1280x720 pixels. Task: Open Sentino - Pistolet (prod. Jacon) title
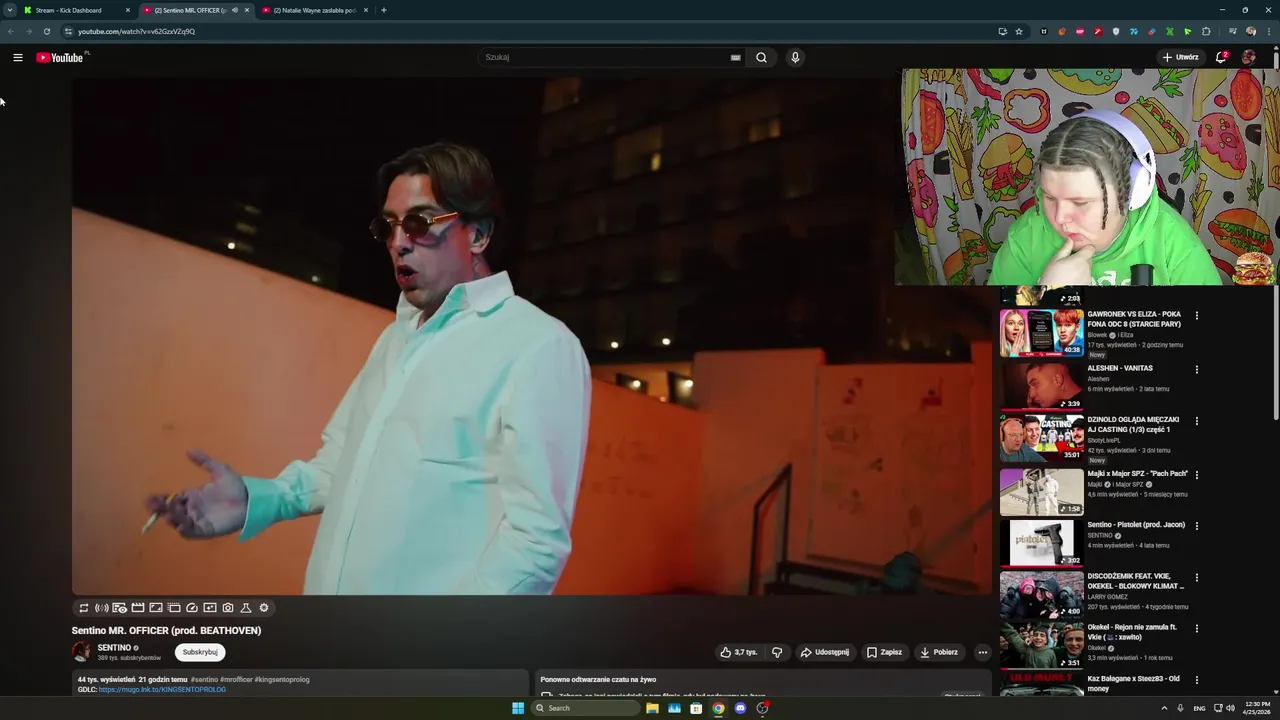(x=1136, y=524)
